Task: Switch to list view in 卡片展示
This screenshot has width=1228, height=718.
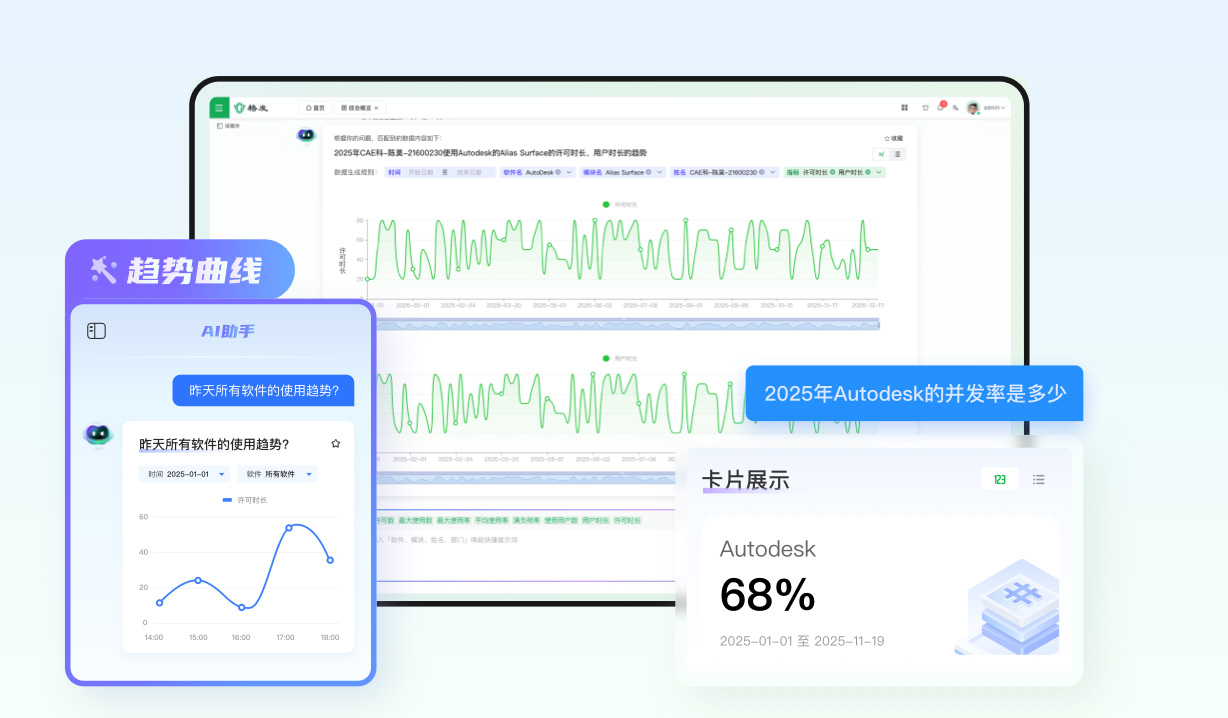Action: pos(1039,480)
